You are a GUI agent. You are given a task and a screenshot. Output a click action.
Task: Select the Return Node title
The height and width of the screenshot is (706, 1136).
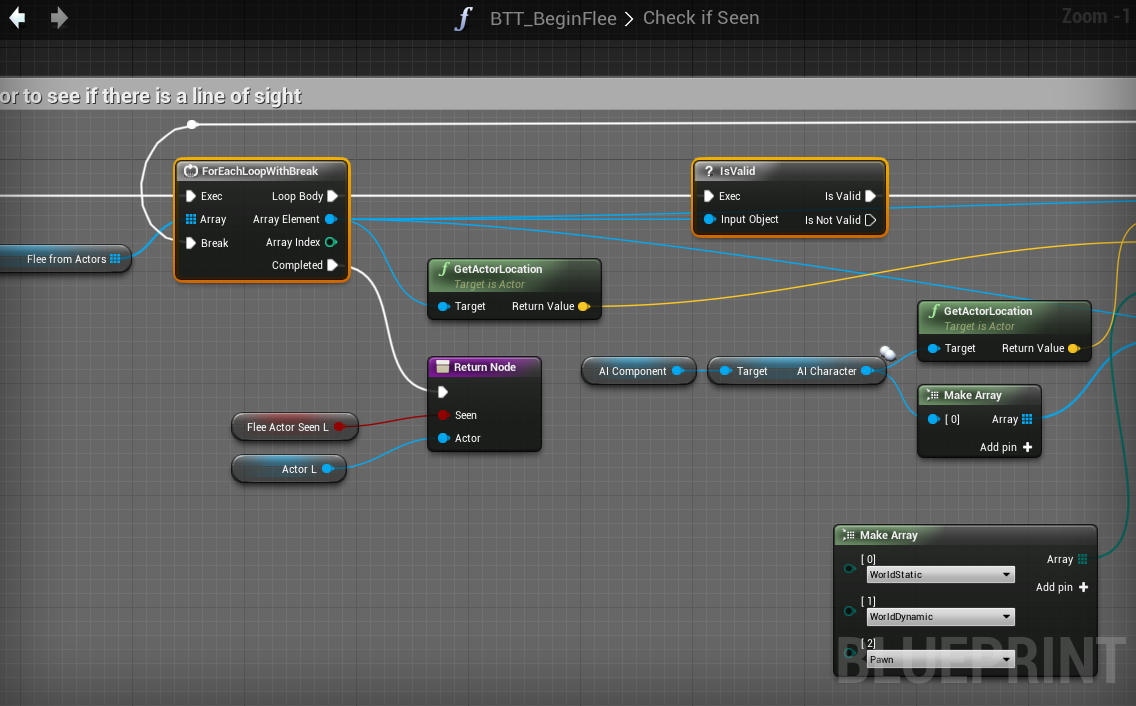pyautogui.click(x=484, y=367)
